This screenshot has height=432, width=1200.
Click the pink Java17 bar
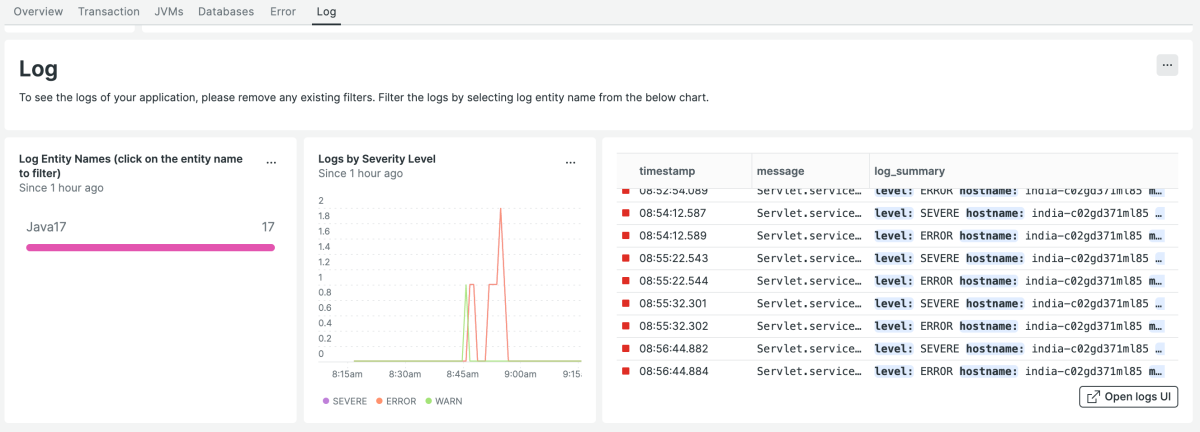coord(150,247)
